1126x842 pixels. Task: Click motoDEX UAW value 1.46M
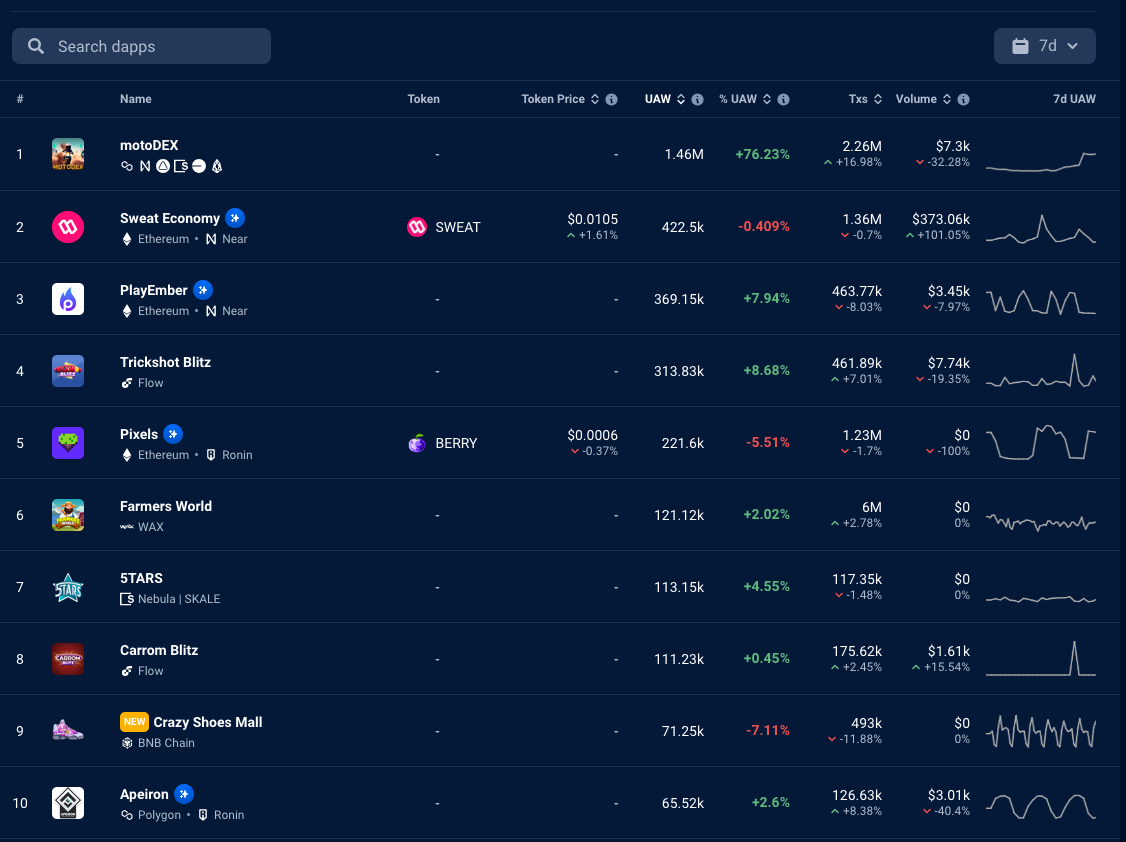684,154
